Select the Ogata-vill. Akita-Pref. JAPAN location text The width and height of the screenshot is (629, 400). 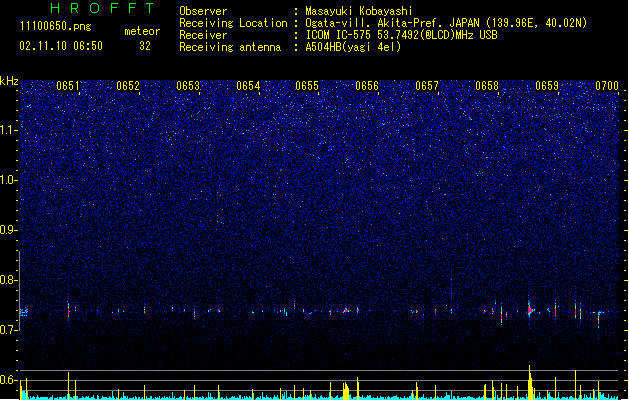point(446,23)
